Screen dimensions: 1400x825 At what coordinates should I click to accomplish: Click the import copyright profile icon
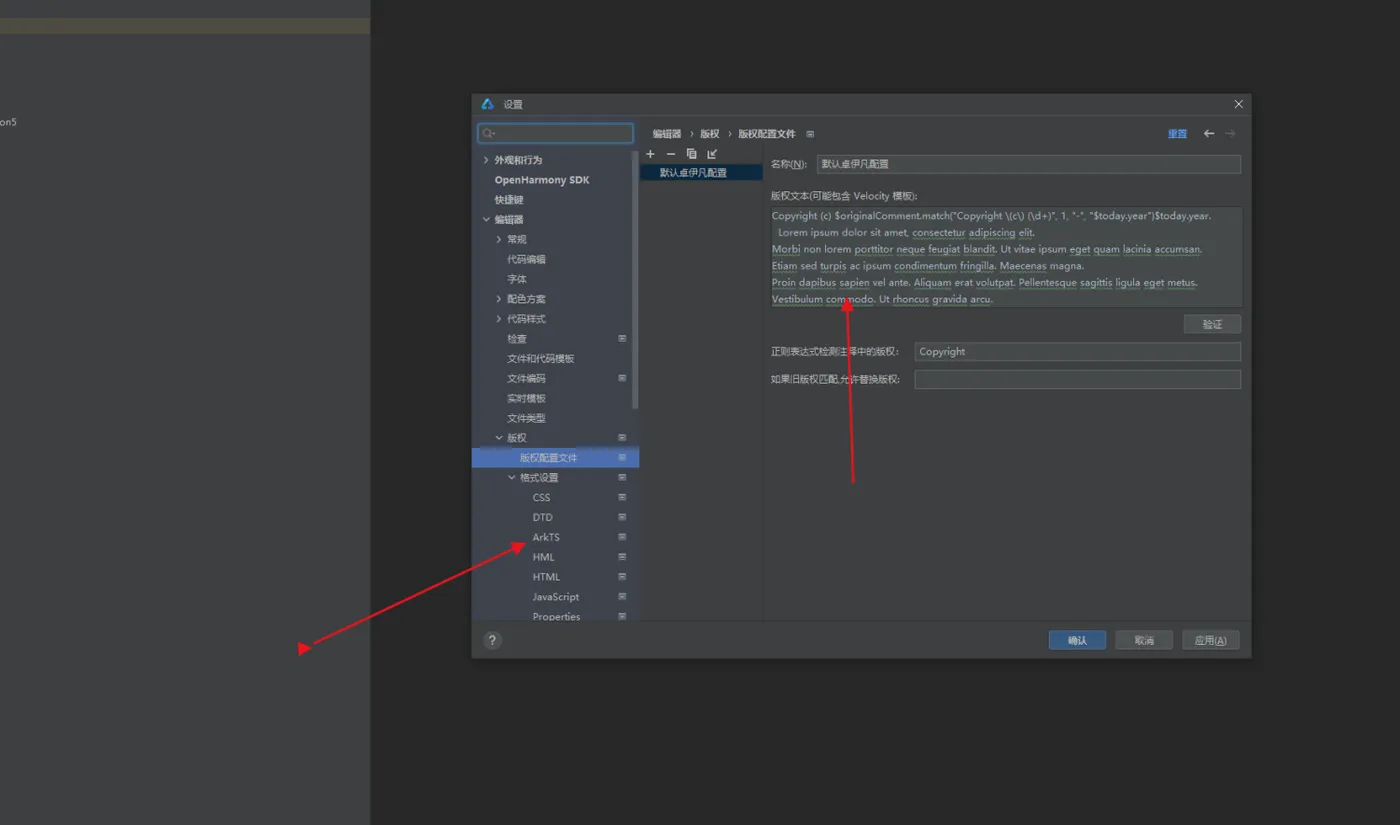tap(712, 154)
